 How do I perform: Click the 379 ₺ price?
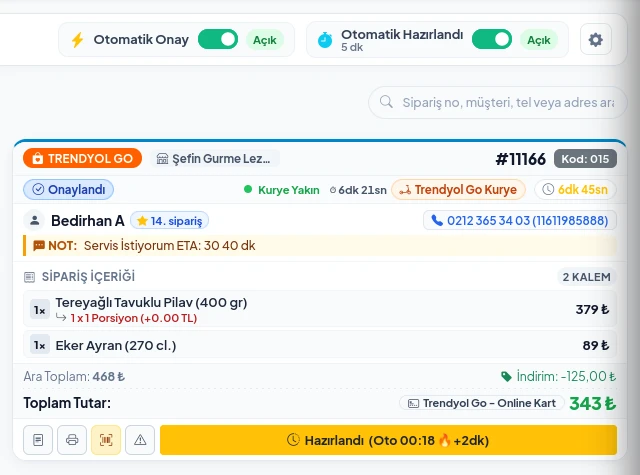592,310
